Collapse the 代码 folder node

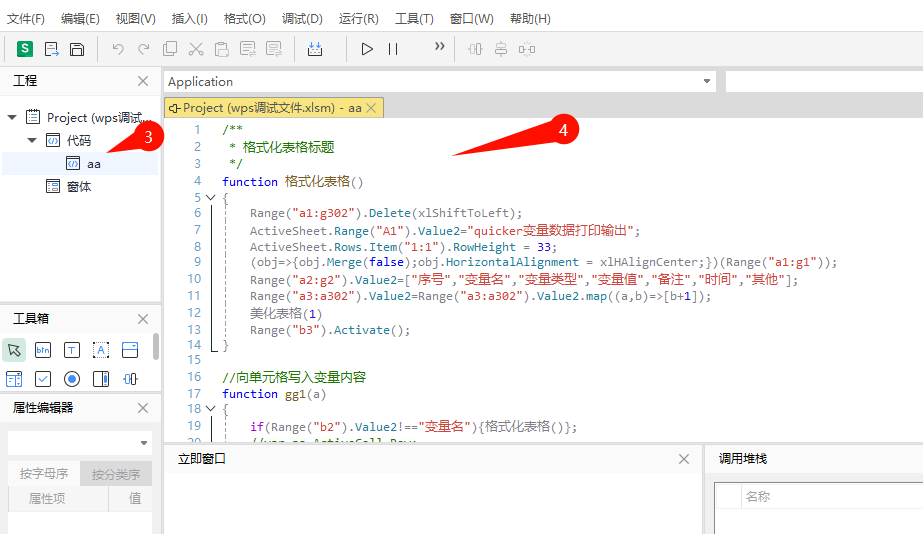pyautogui.click(x=32, y=140)
